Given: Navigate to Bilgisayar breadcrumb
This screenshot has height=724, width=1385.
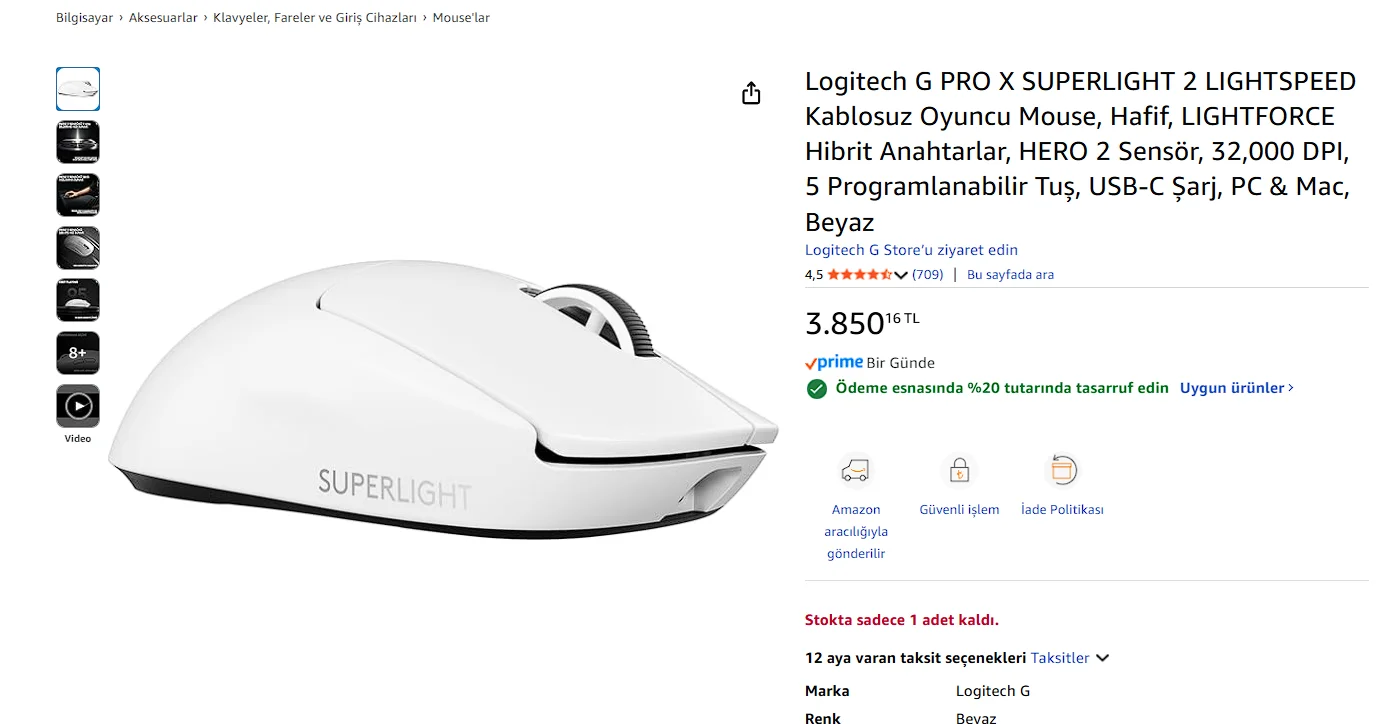Looking at the screenshot, I should click(x=84, y=18).
